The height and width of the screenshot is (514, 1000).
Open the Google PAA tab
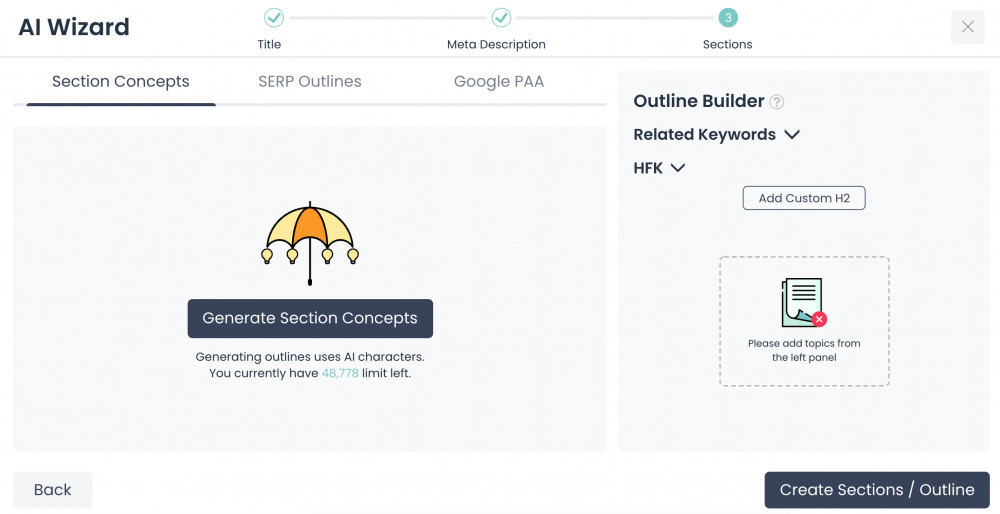pos(499,82)
